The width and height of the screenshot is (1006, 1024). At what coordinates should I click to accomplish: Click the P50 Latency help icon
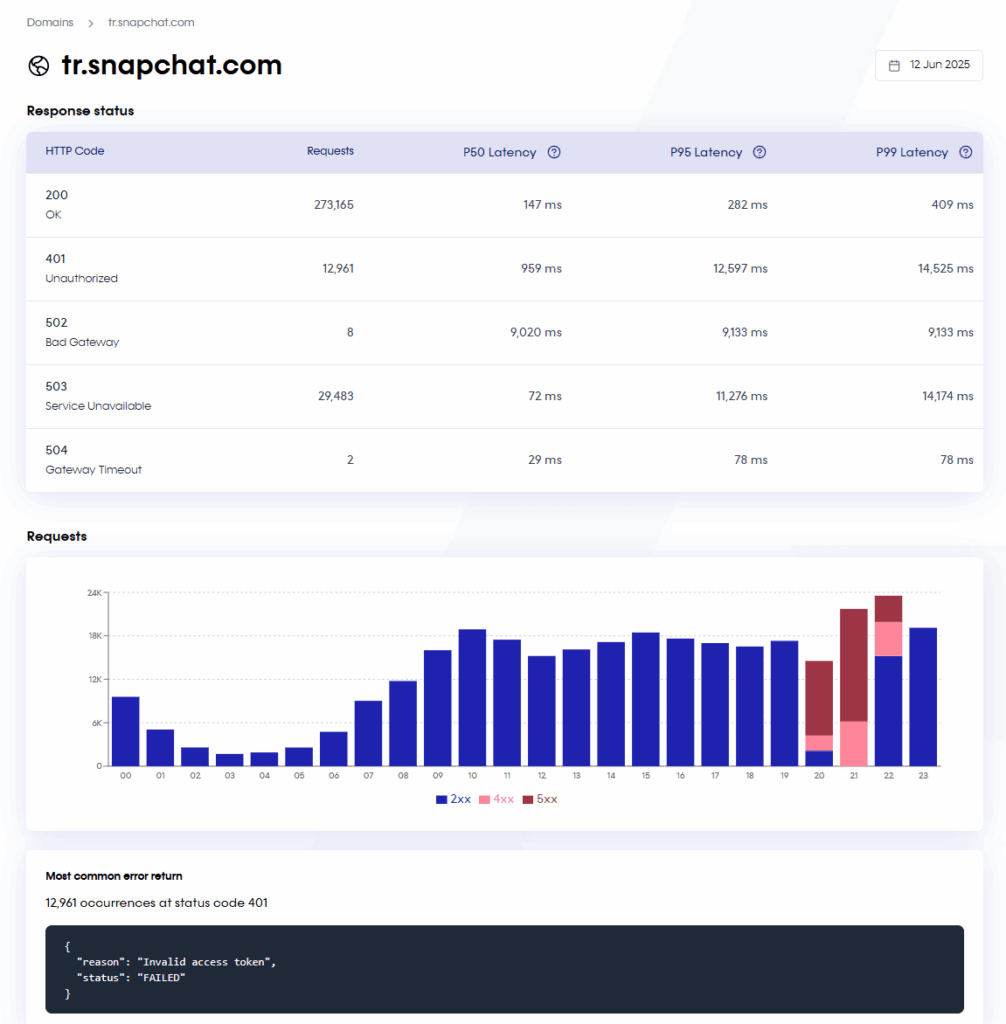554,152
